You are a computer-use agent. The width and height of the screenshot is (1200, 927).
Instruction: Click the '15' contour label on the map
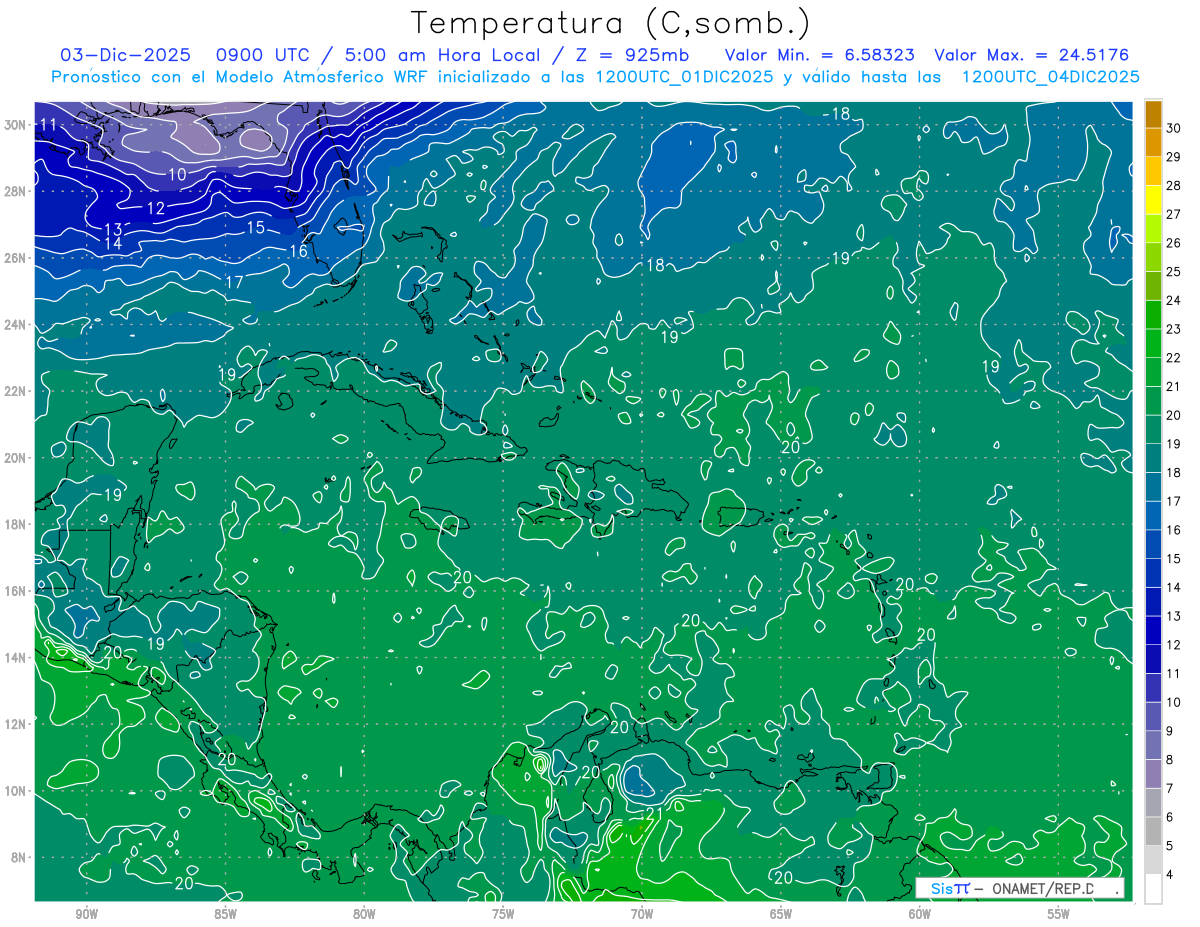click(256, 228)
